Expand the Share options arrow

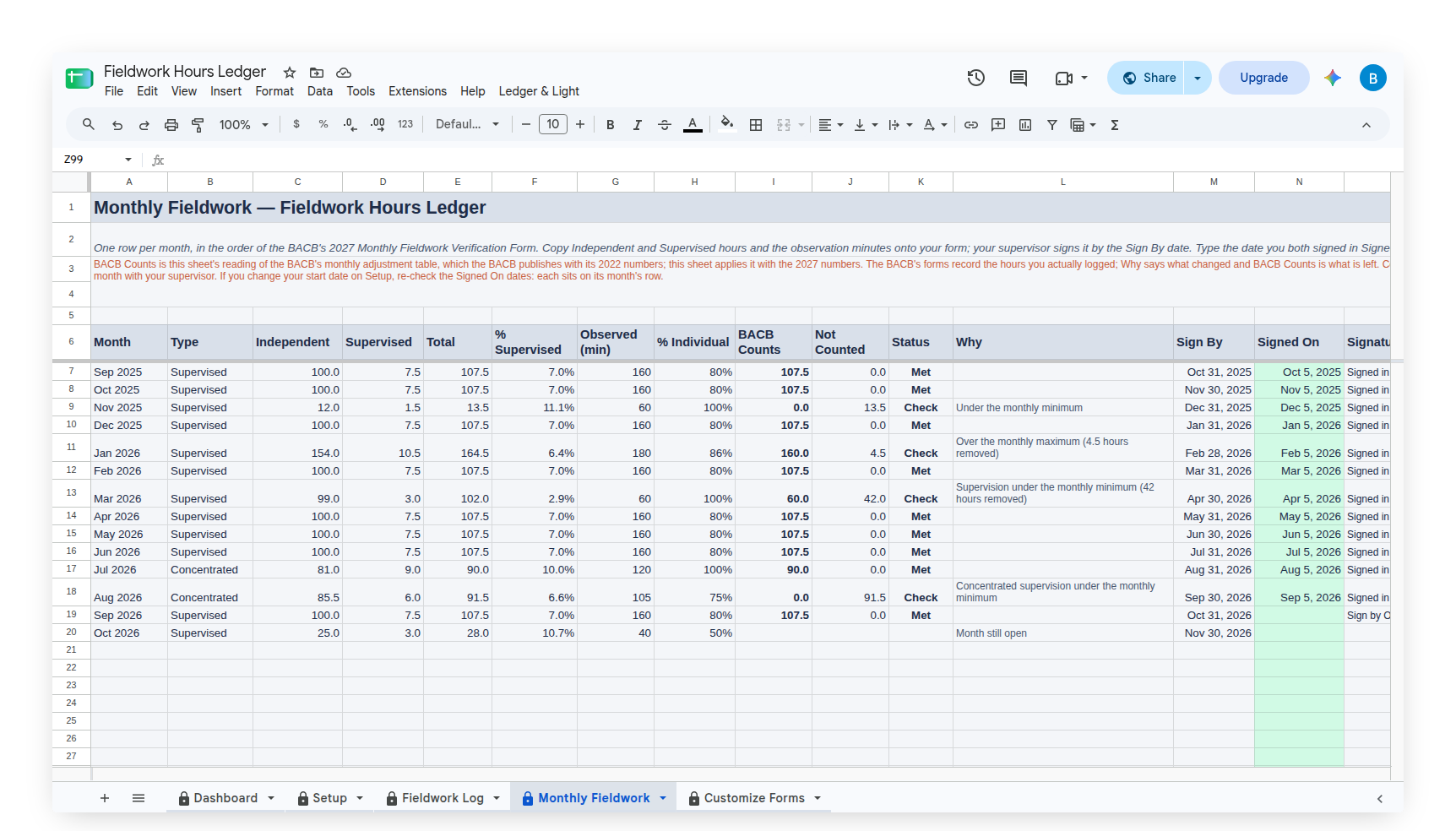pos(1198,78)
